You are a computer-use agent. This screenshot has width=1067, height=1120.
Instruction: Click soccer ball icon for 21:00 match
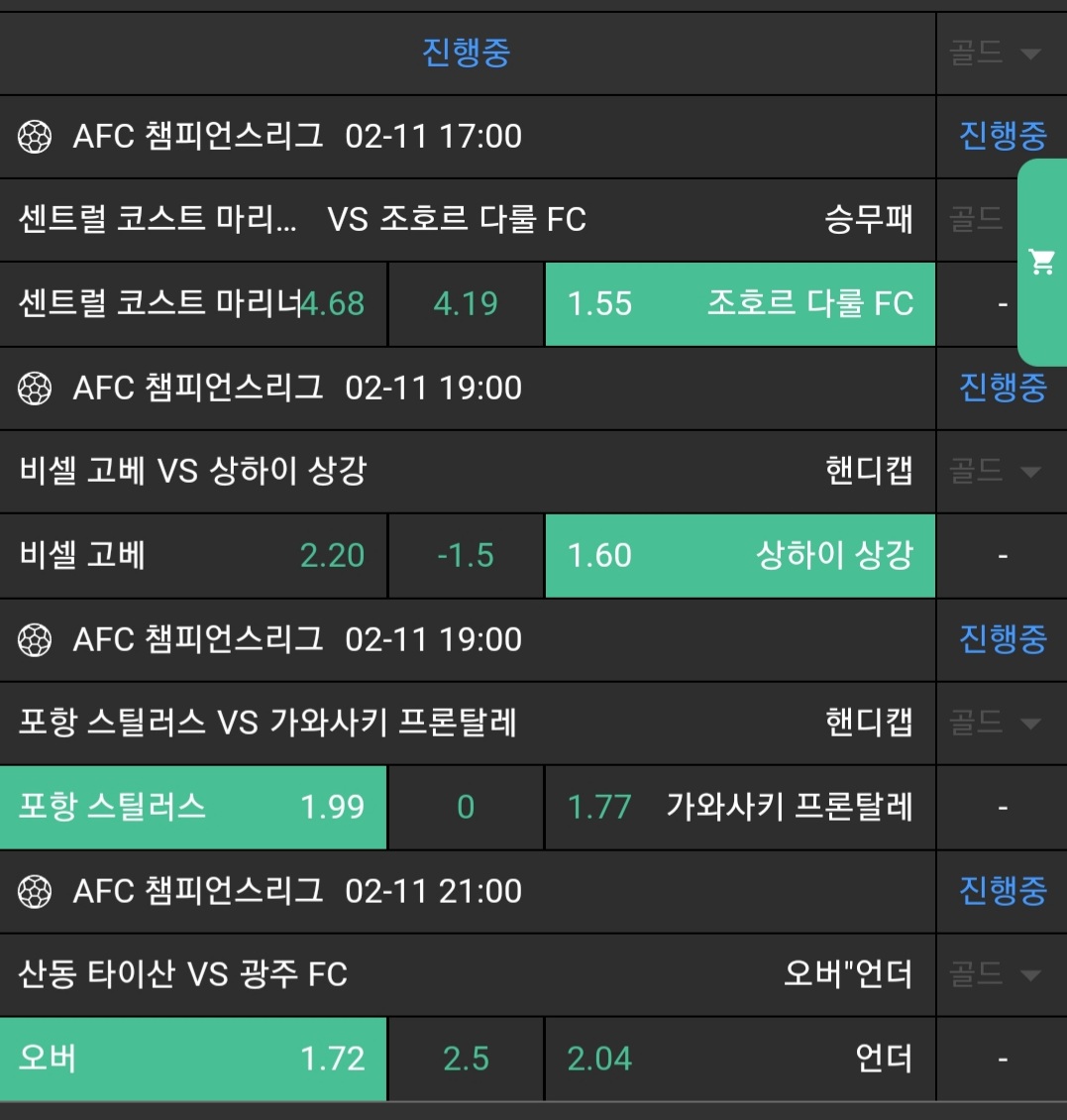coord(36,892)
